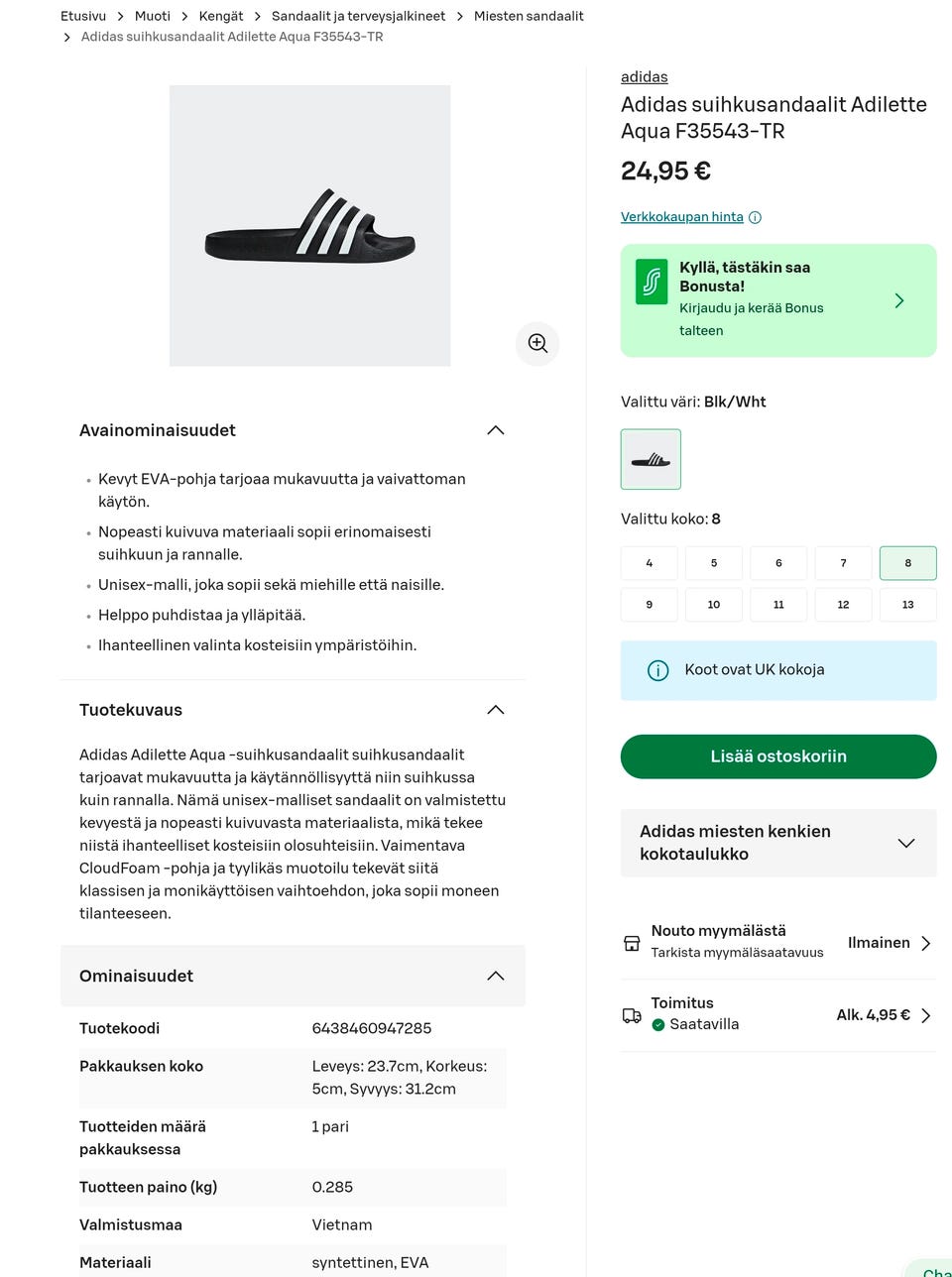Screen dimensions: 952x1277
Task: Click the magnifier zoom icon on product image
Action: (x=537, y=343)
